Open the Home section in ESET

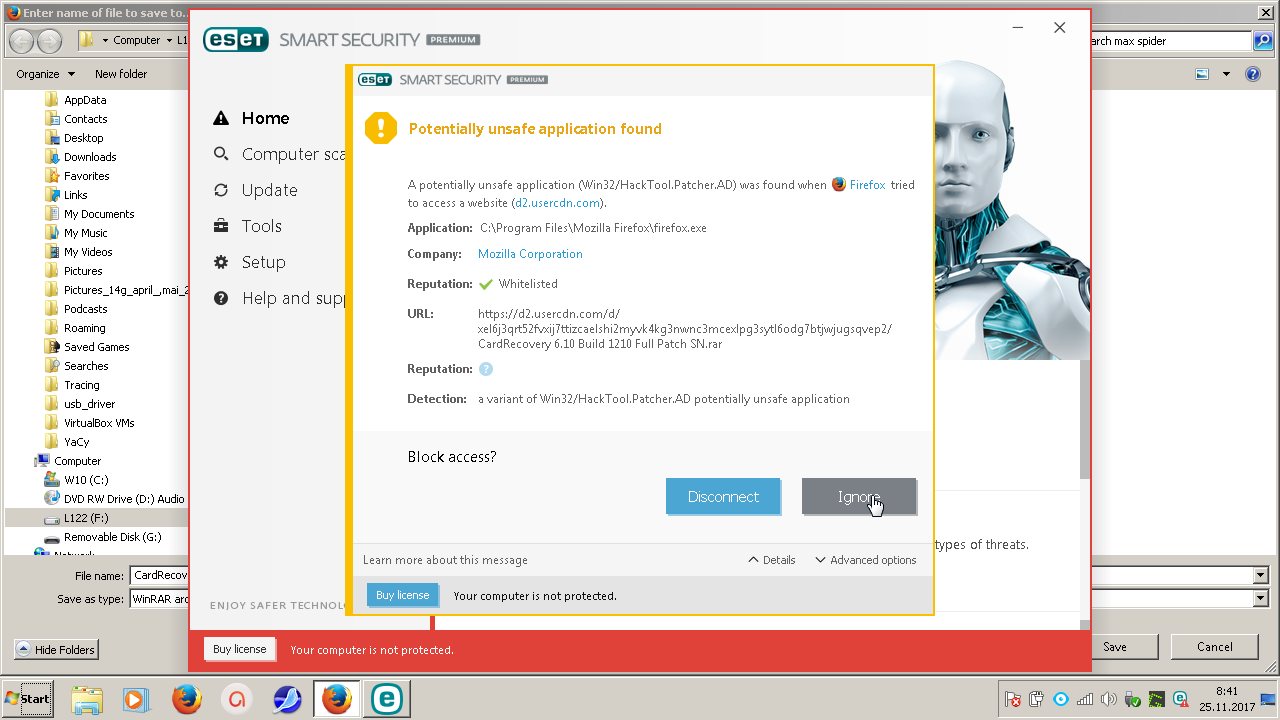point(265,118)
